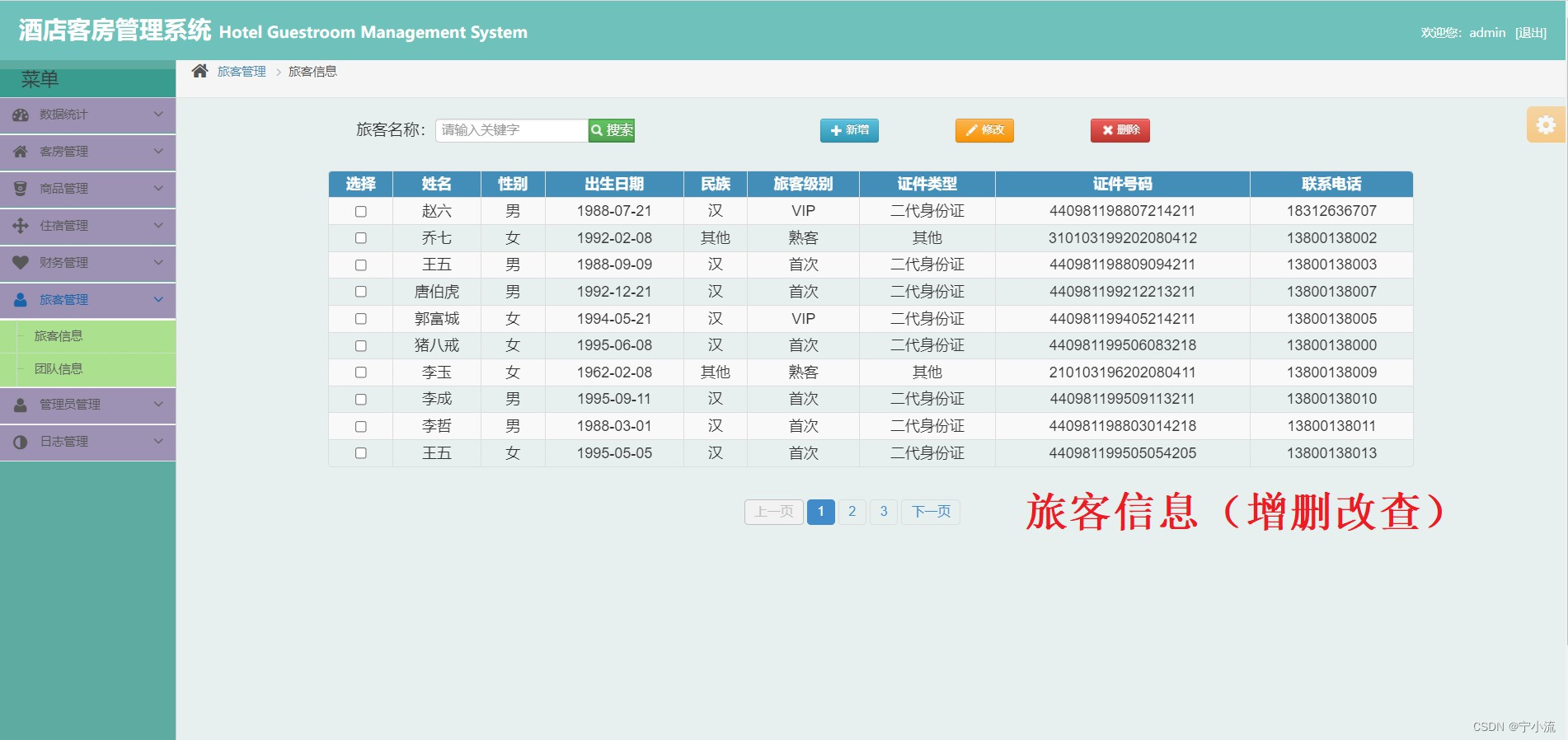Click the house icon beside 客房管理
1568x740 pixels.
(21, 152)
